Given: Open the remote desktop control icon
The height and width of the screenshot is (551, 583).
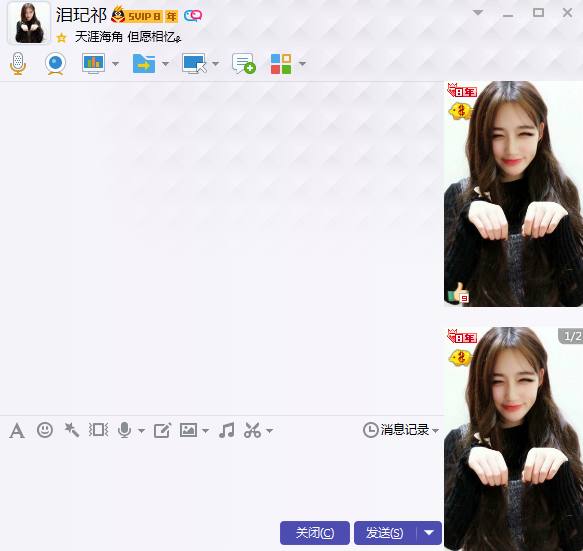Looking at the screenshot, I should click(x=194, y=64).
